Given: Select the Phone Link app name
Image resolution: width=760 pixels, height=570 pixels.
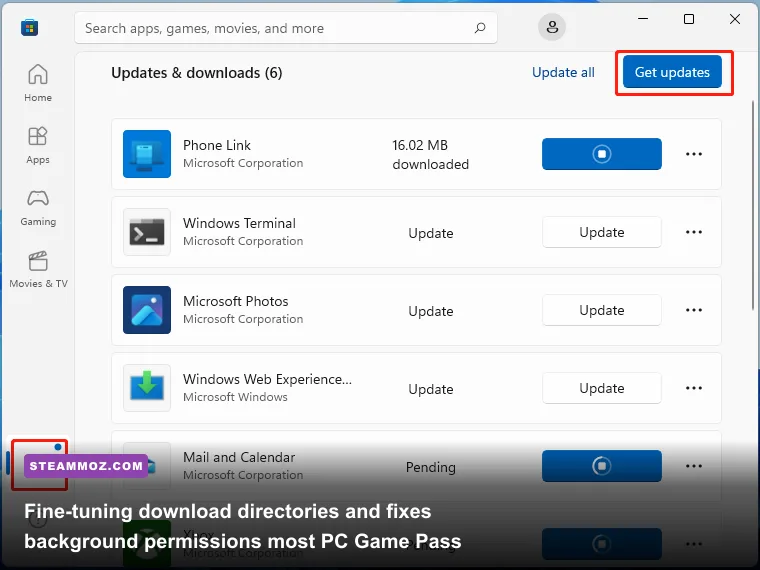Looking at the screenshot, I should (x=217, y=145).
